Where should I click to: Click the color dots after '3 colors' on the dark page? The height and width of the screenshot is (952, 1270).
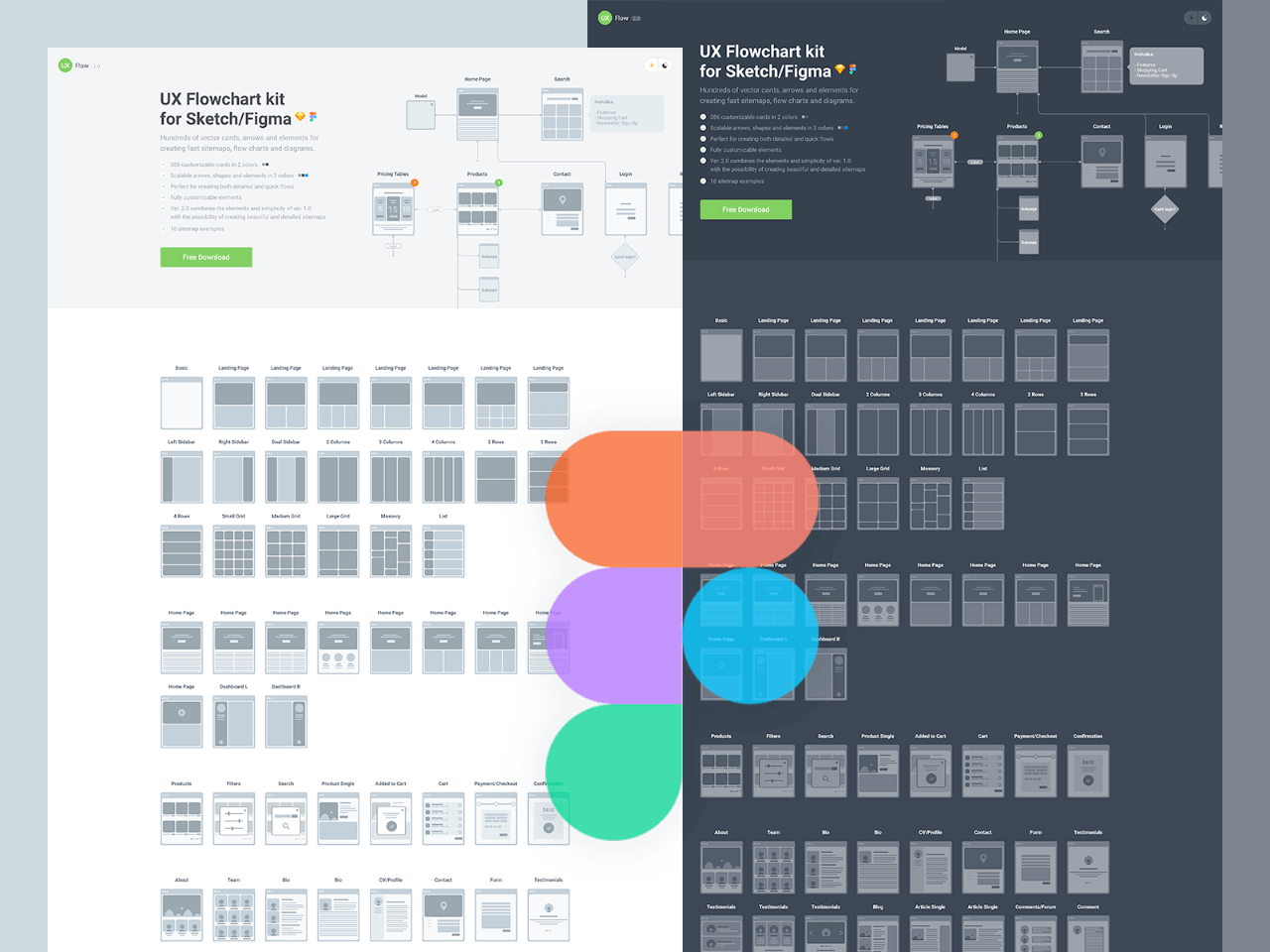[x=842, y=128]
